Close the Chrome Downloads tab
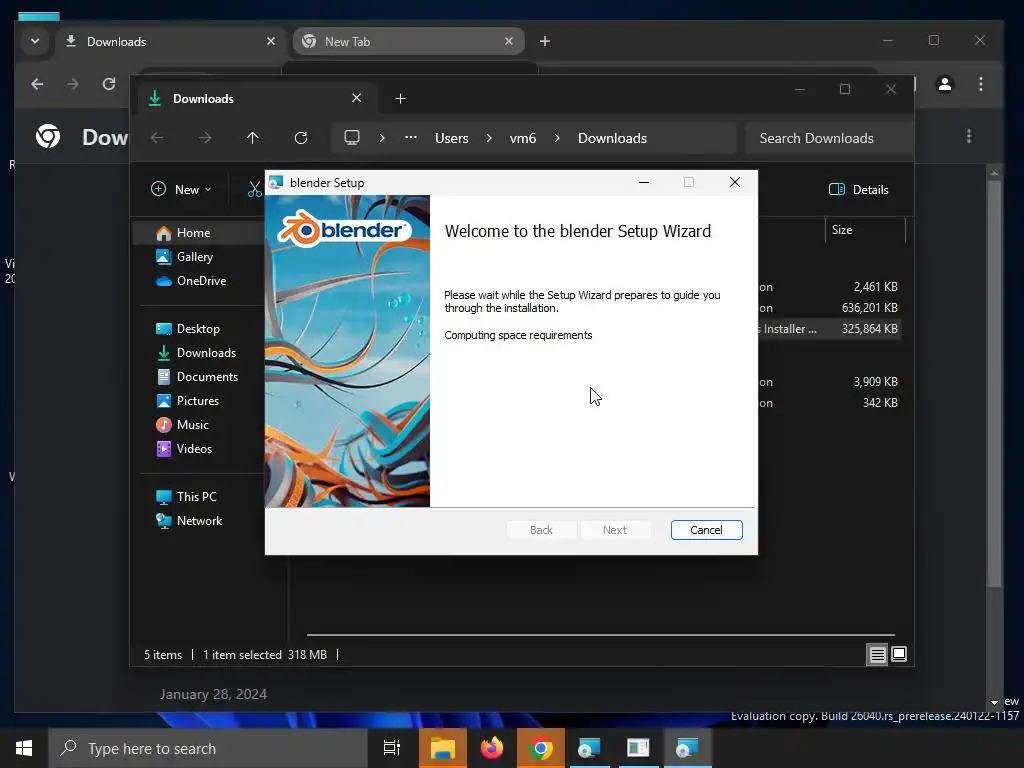Image resolution: width=1024 pixels, height=768 pixels. point(271,41)
